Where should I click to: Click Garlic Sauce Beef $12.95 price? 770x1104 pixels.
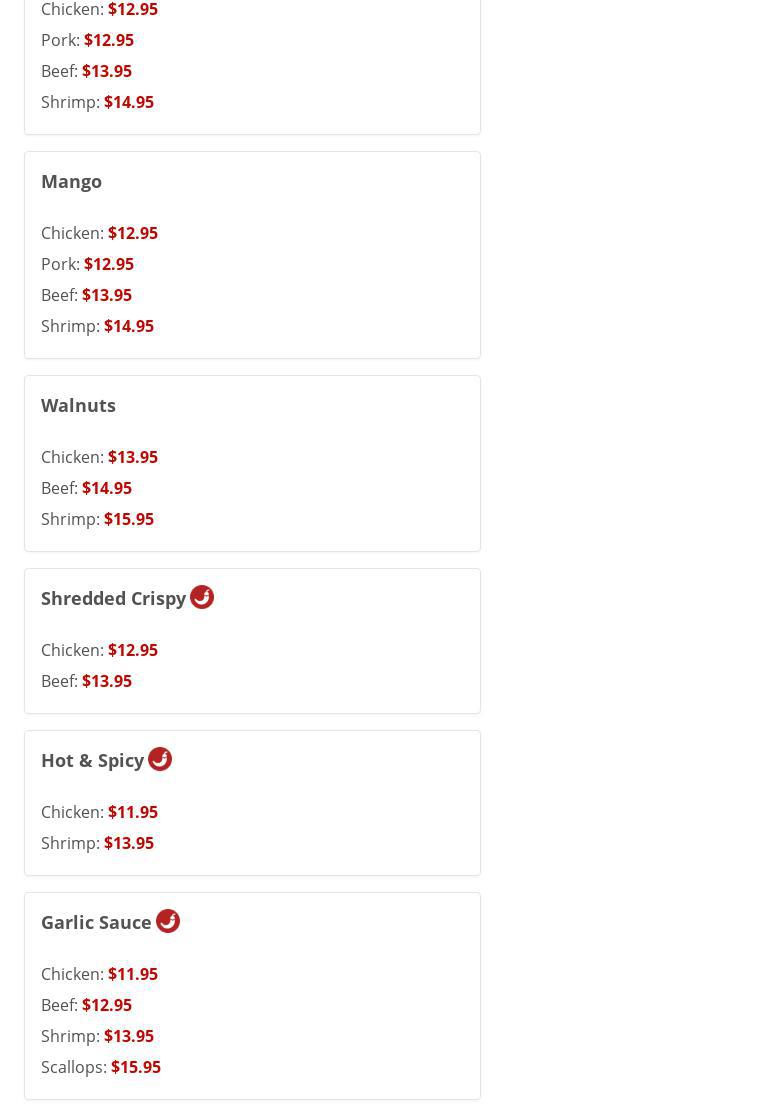coord(106,1005)
